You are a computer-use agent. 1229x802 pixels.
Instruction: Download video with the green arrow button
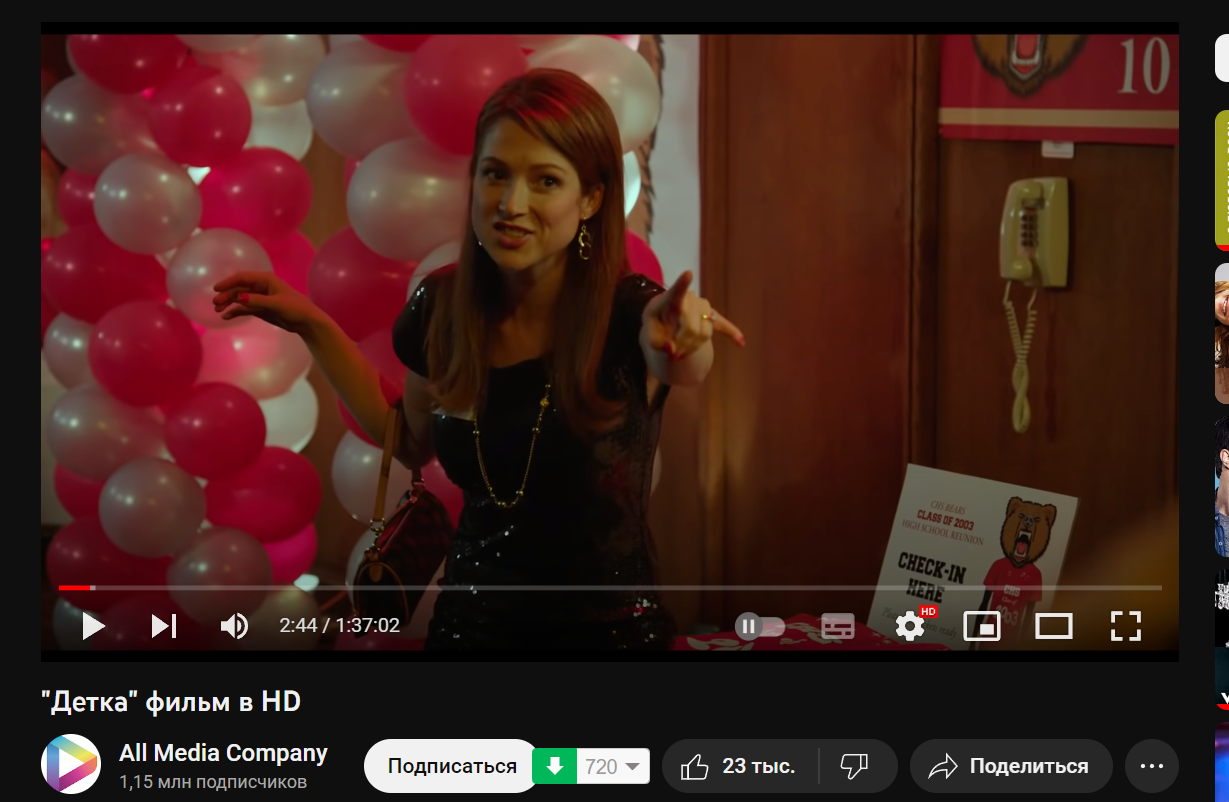(x=555, y=766)
